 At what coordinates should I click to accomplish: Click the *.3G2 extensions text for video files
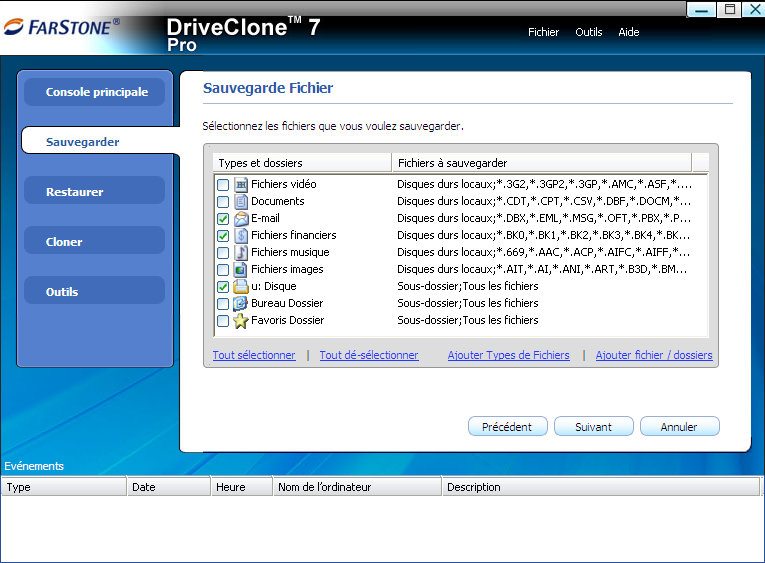(x=544, y=184)
